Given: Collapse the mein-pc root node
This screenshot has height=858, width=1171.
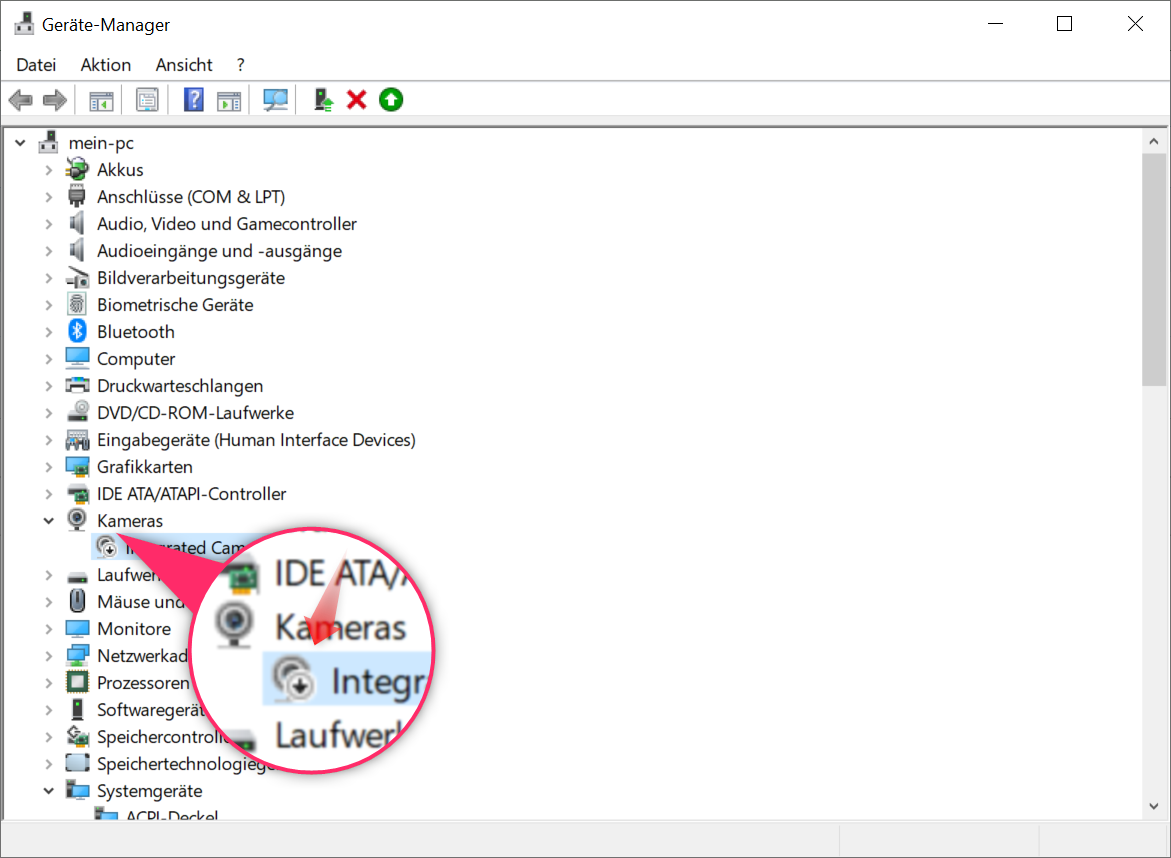Looking at the screenshot, I should (20, 143).
